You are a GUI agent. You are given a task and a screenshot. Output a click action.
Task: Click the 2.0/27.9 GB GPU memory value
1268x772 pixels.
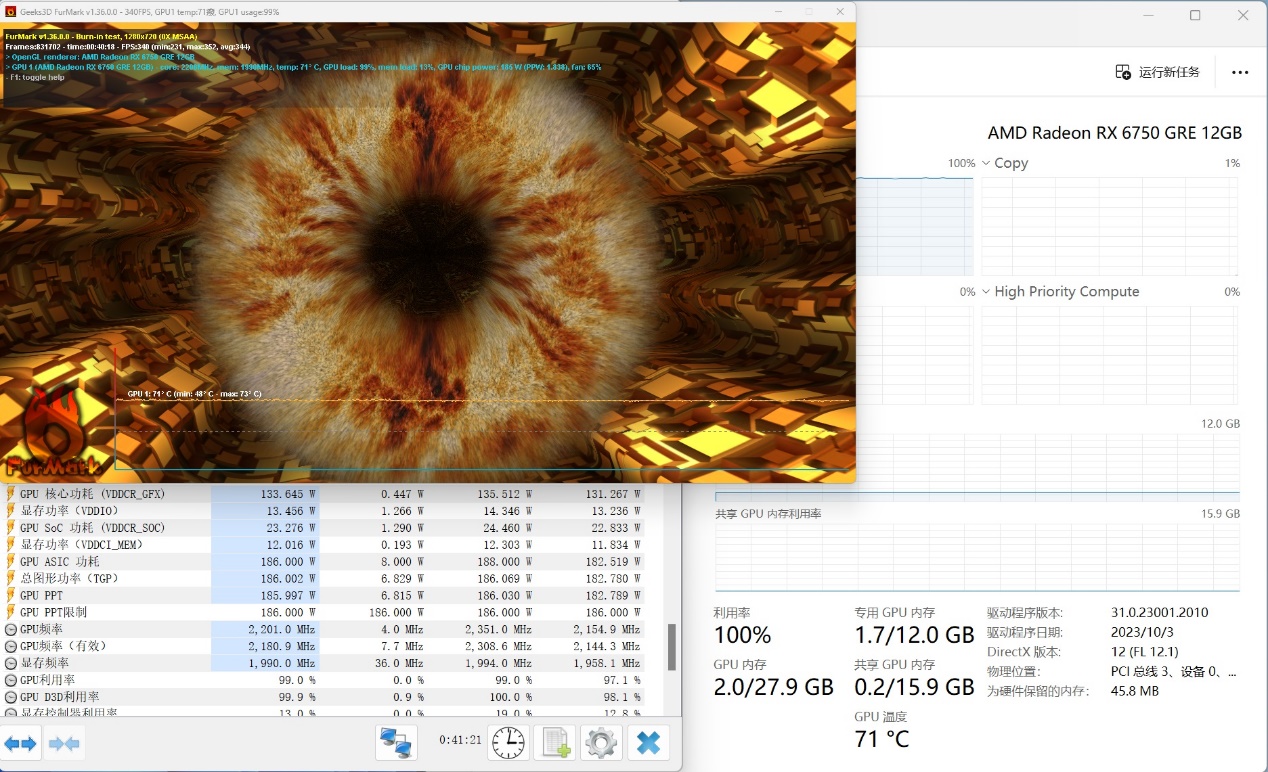[x=773, y=687]
